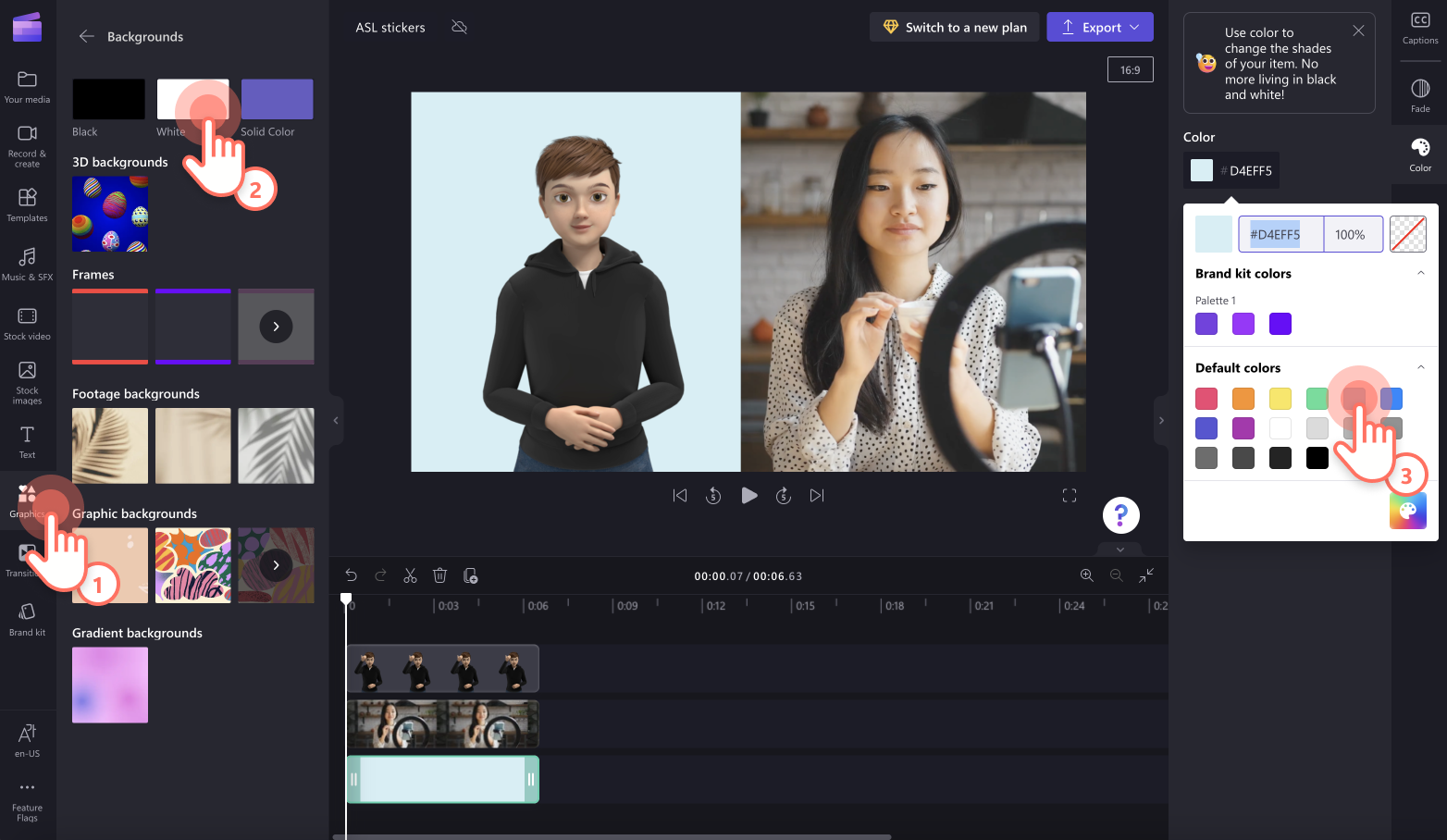Collapse the left Backgrounds sidebar
This screenshot has height=840, width=1447.
pyautogui.click(x=336, y=421)
